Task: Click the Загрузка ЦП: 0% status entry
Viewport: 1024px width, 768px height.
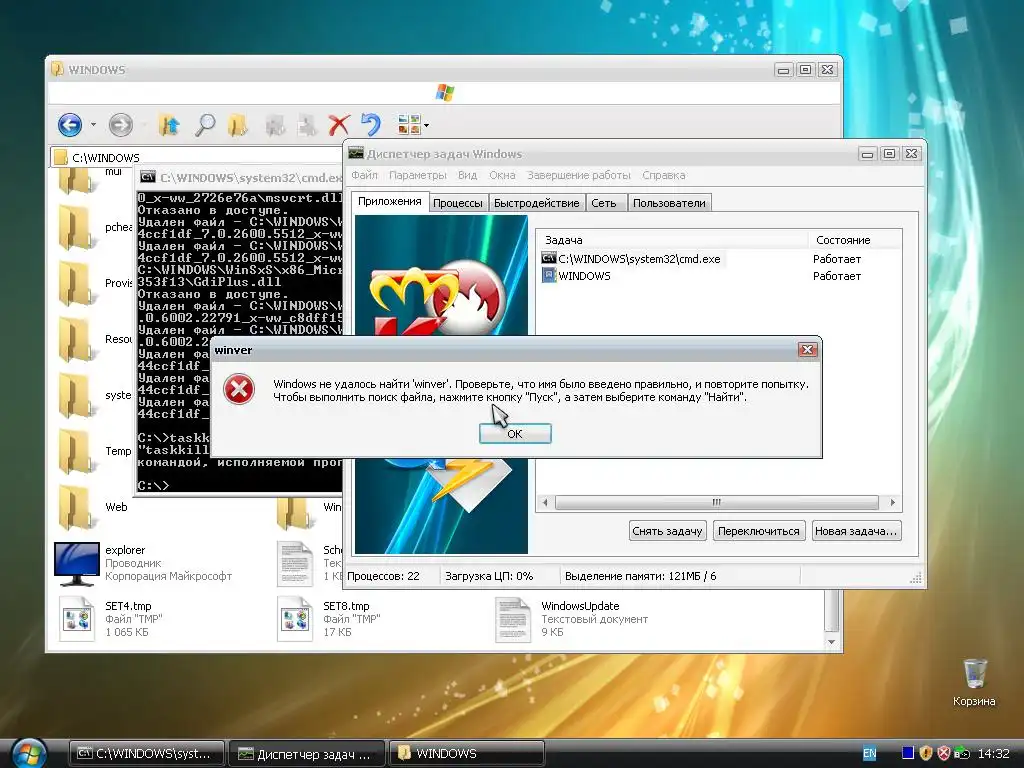Action: pyautogui.click(x=489, y=576)
